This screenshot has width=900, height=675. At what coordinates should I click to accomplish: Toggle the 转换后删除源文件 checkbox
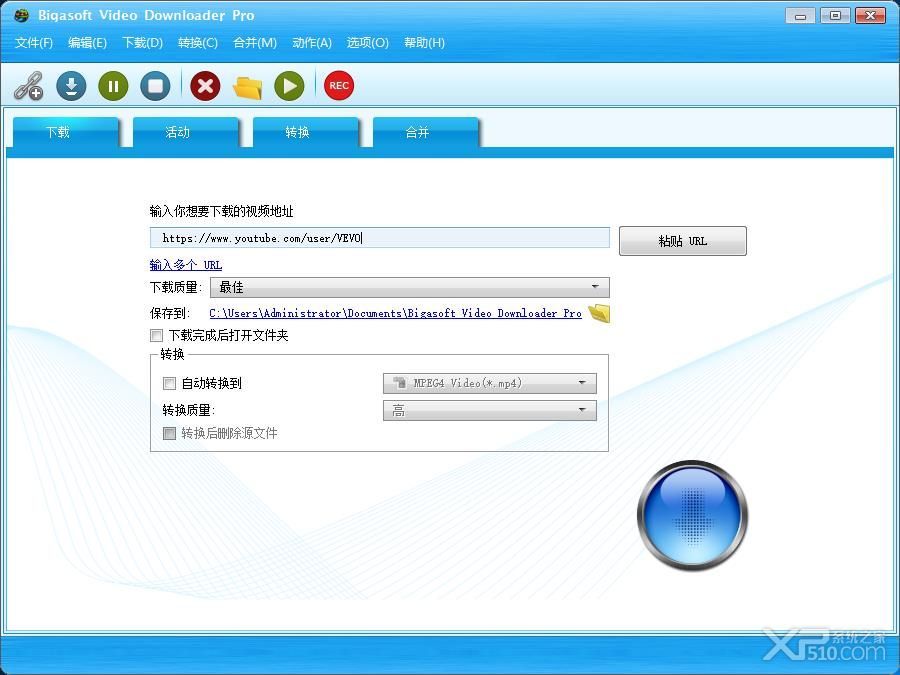[169, 433]
